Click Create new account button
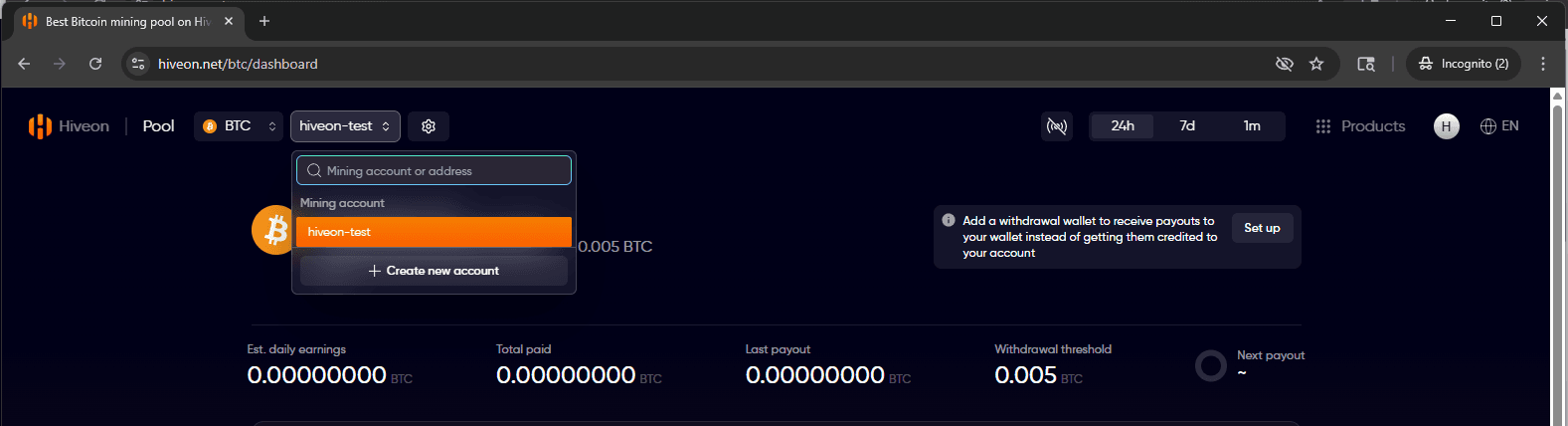Screen dimensions: 1568x426 click(434, 271)
